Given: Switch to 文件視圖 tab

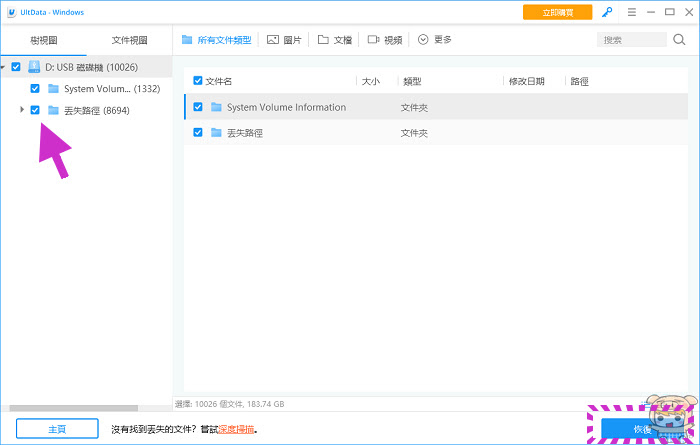Looking at the screenshot, I should click(129, 40).
